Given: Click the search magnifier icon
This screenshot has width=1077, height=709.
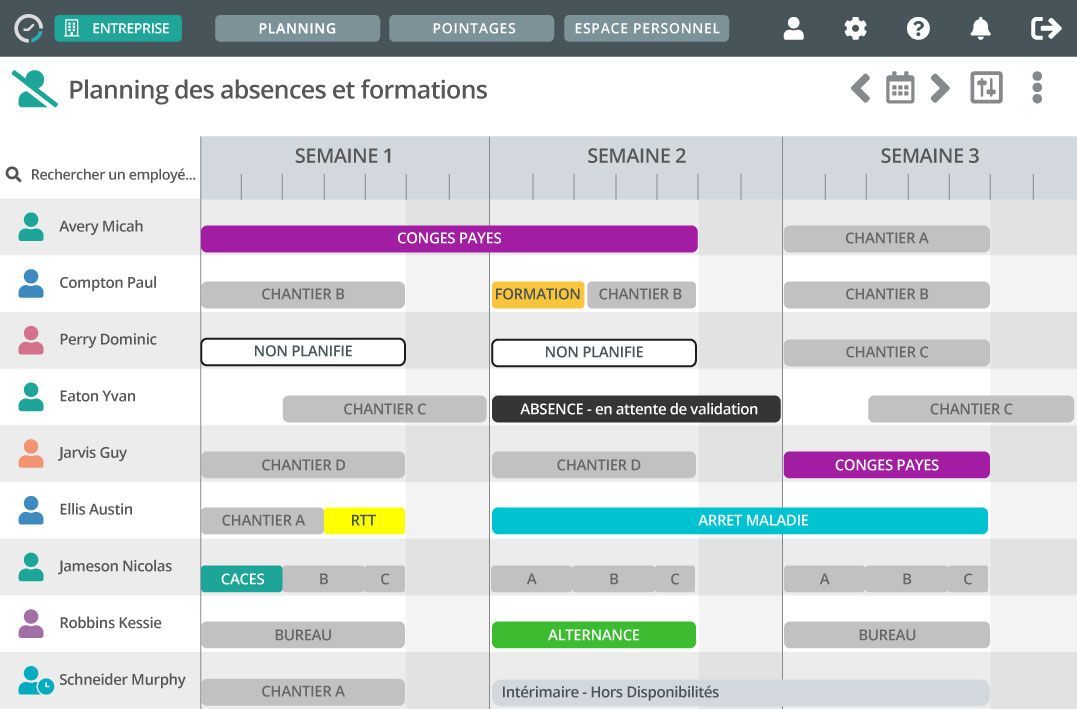Looking at the screenshot, I should (x=14, y=175).
